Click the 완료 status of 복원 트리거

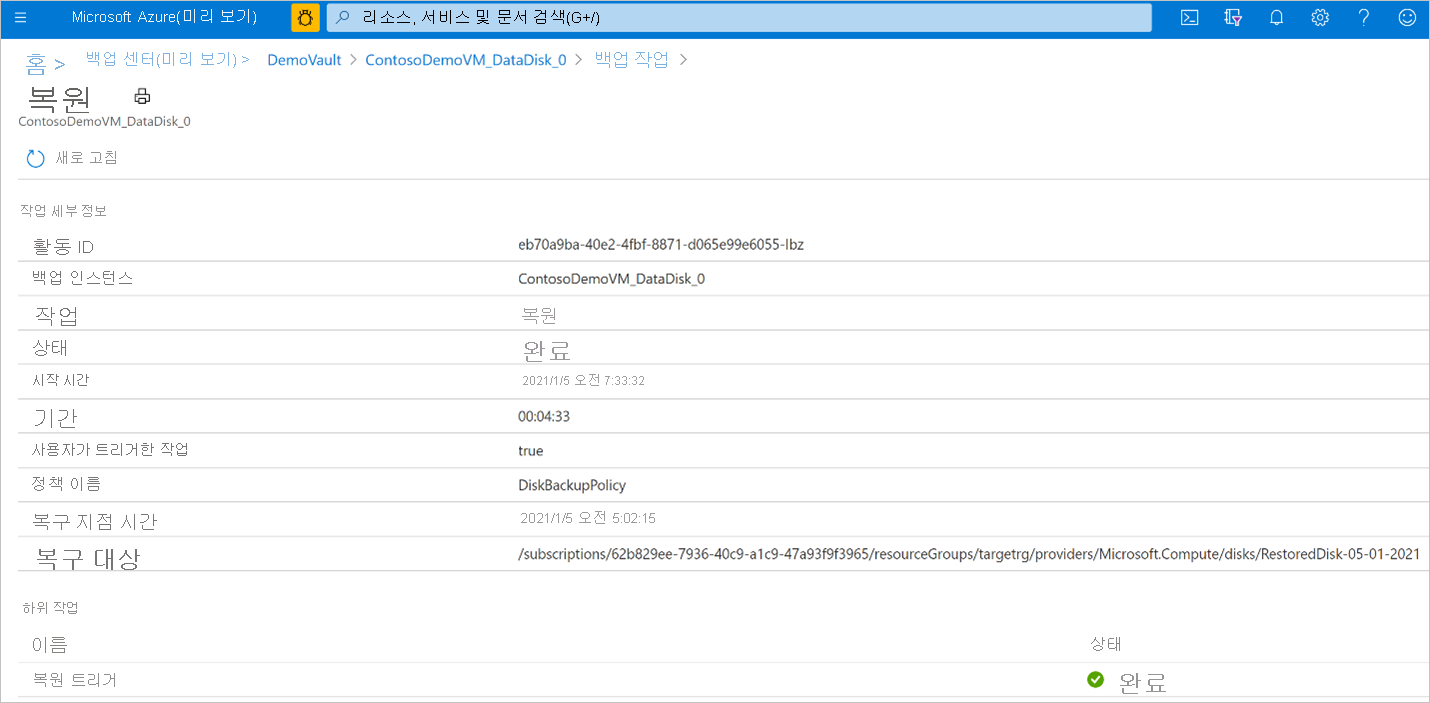pyautogui.click(x=1143, y=683)
